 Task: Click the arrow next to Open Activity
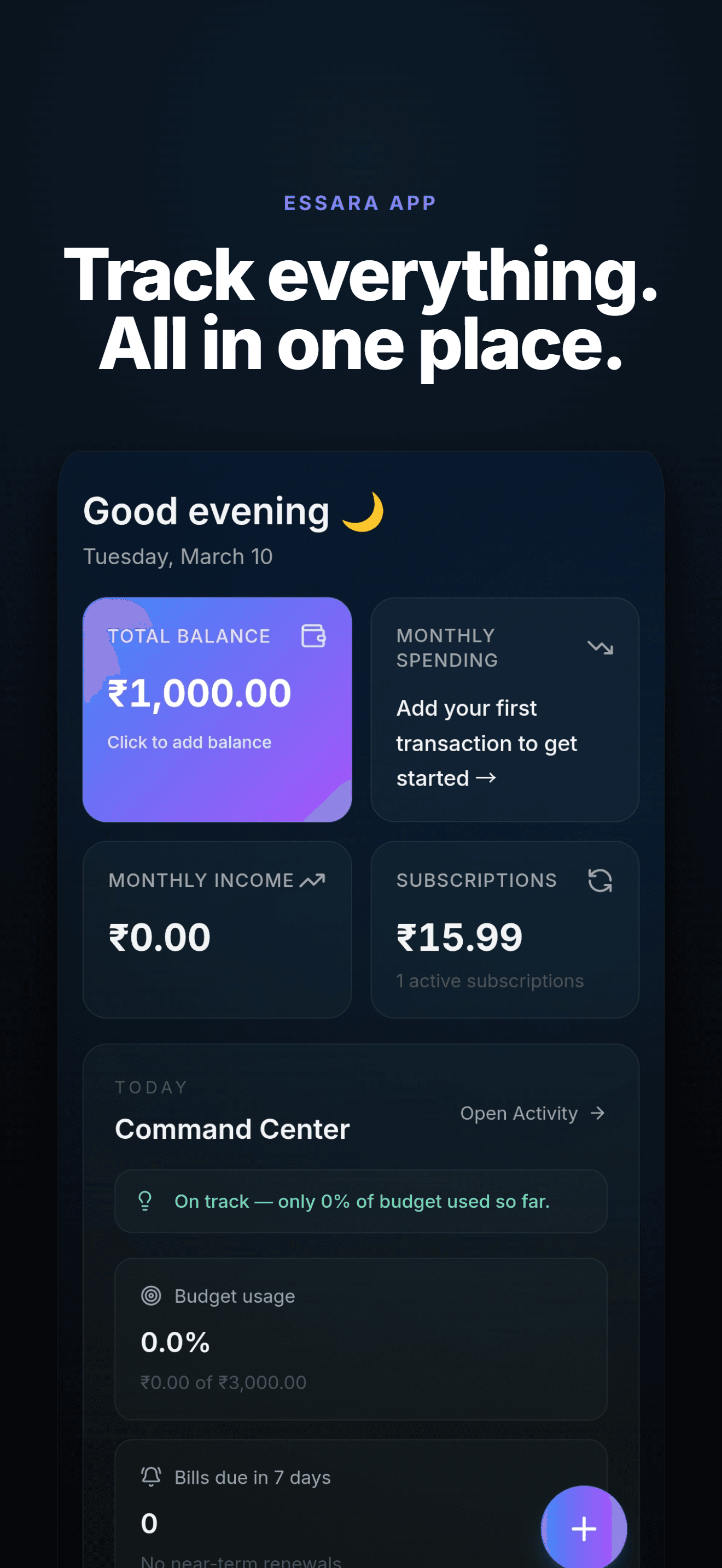(597, 1113)
